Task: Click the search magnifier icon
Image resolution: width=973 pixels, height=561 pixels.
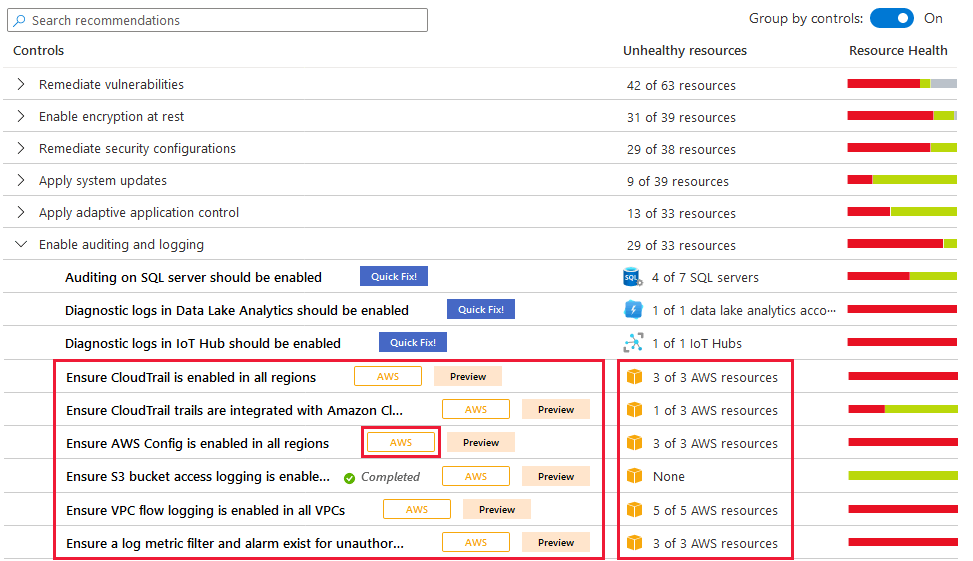Action: coord(19,20)
